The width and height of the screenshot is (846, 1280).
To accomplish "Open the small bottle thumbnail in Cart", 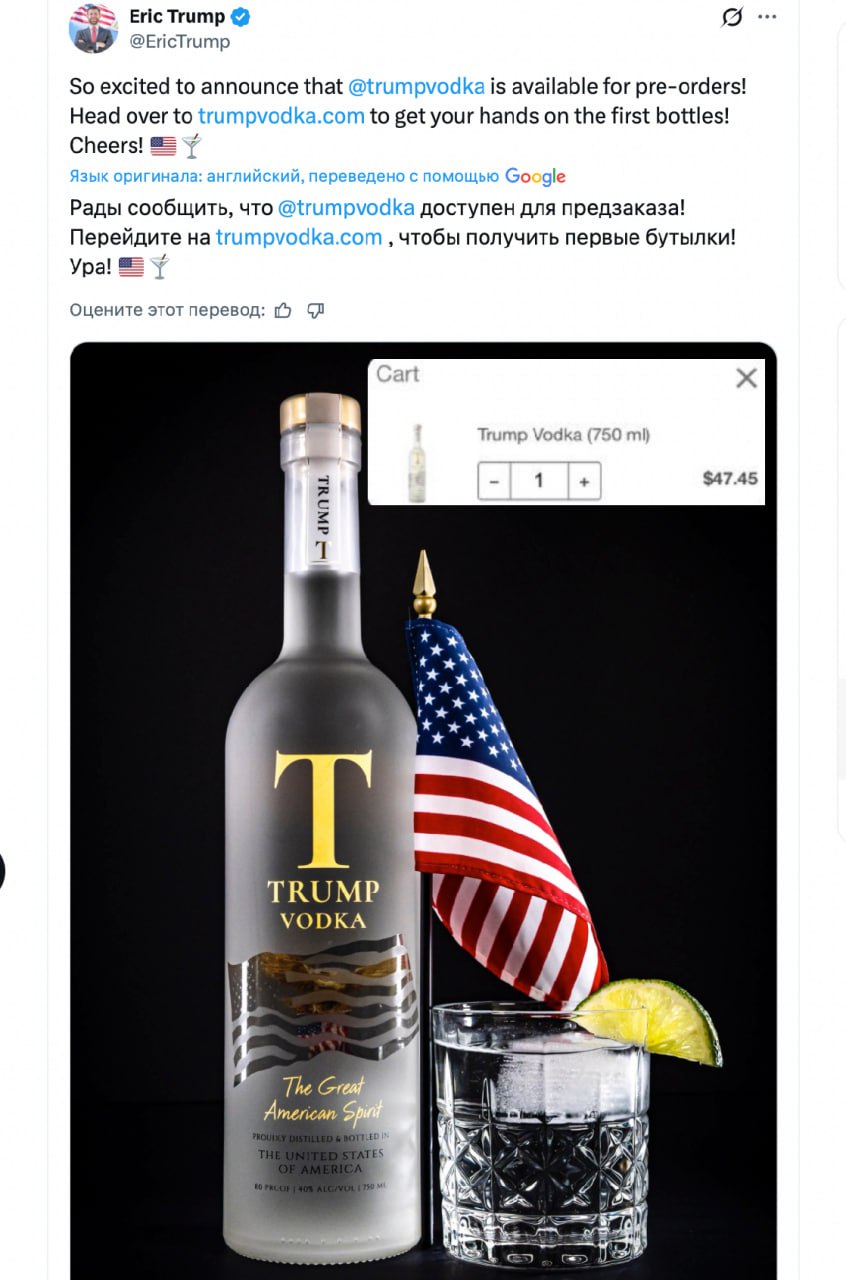I will [415, 463].
